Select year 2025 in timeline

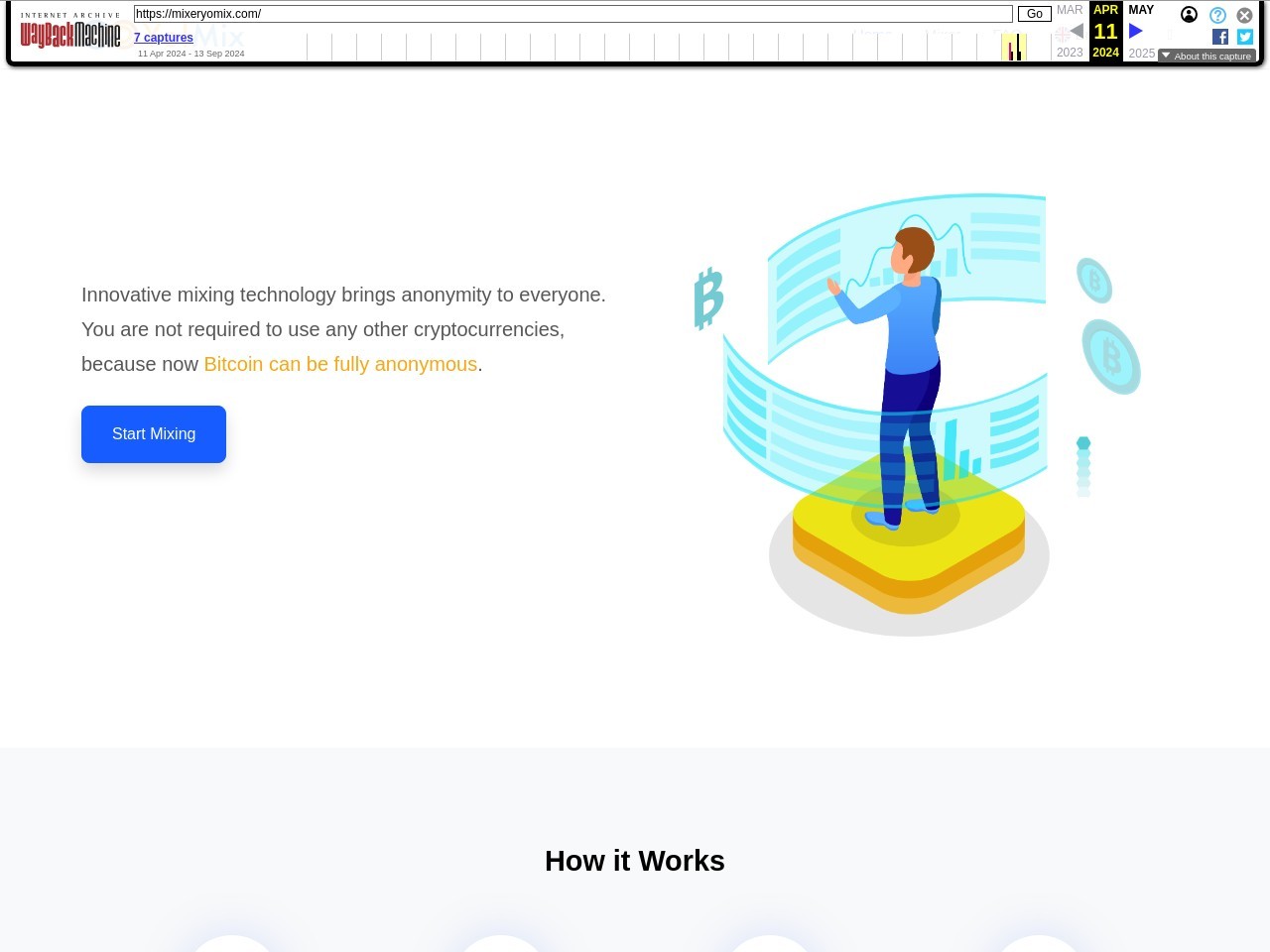[1141, 54]
